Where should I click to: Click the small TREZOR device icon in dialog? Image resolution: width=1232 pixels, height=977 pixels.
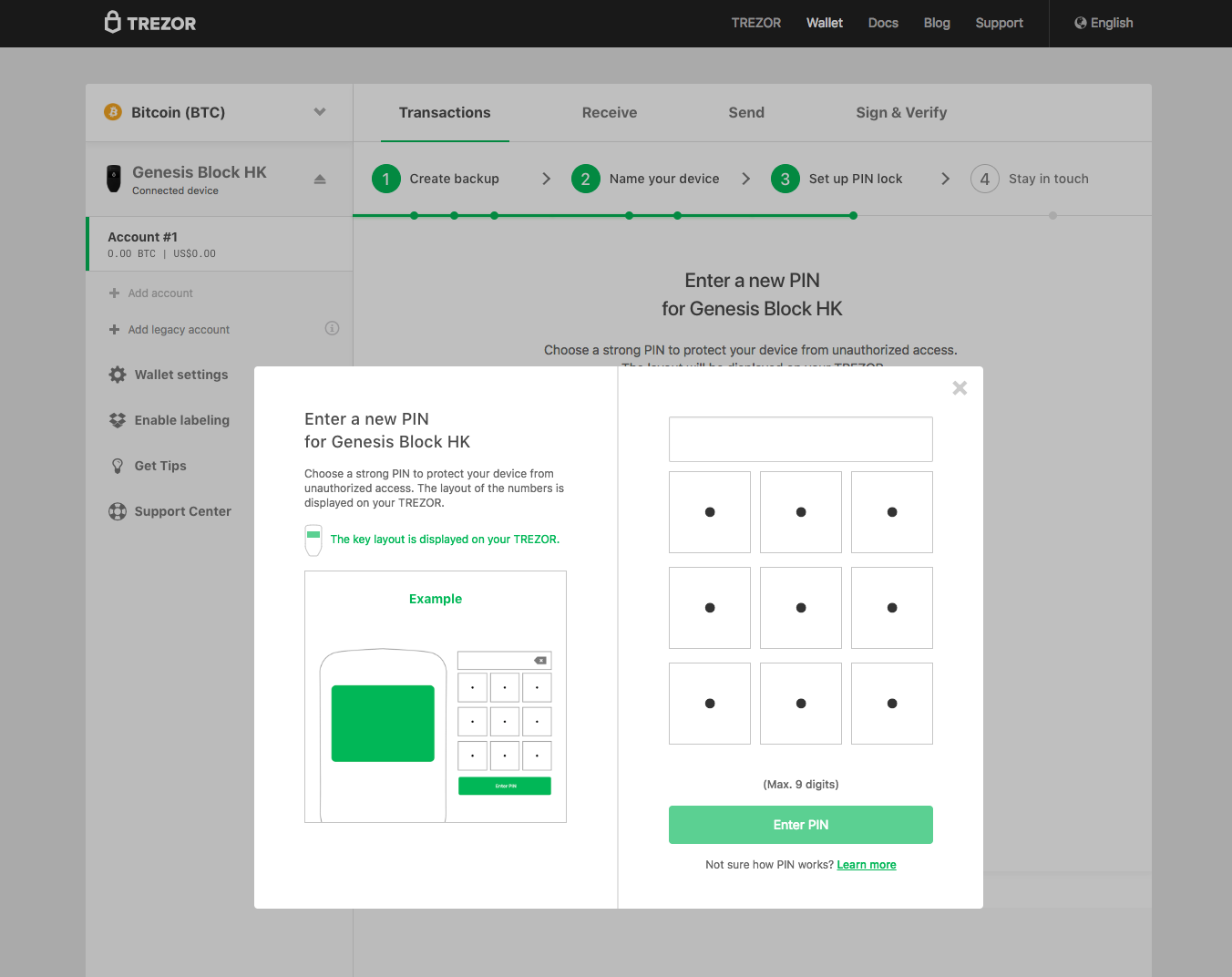click(313, 540)
